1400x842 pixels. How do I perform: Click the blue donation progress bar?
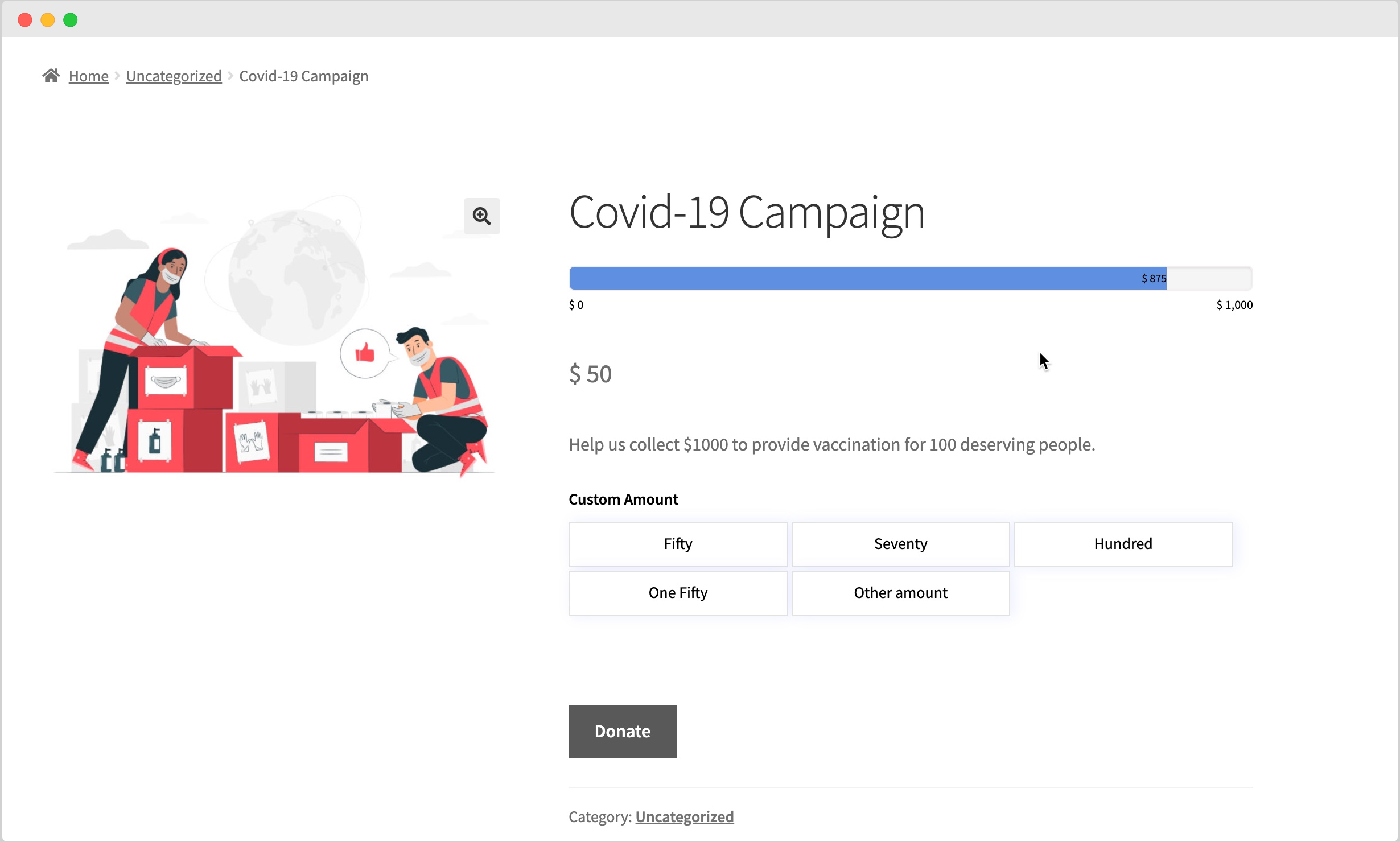click(854, 278)
